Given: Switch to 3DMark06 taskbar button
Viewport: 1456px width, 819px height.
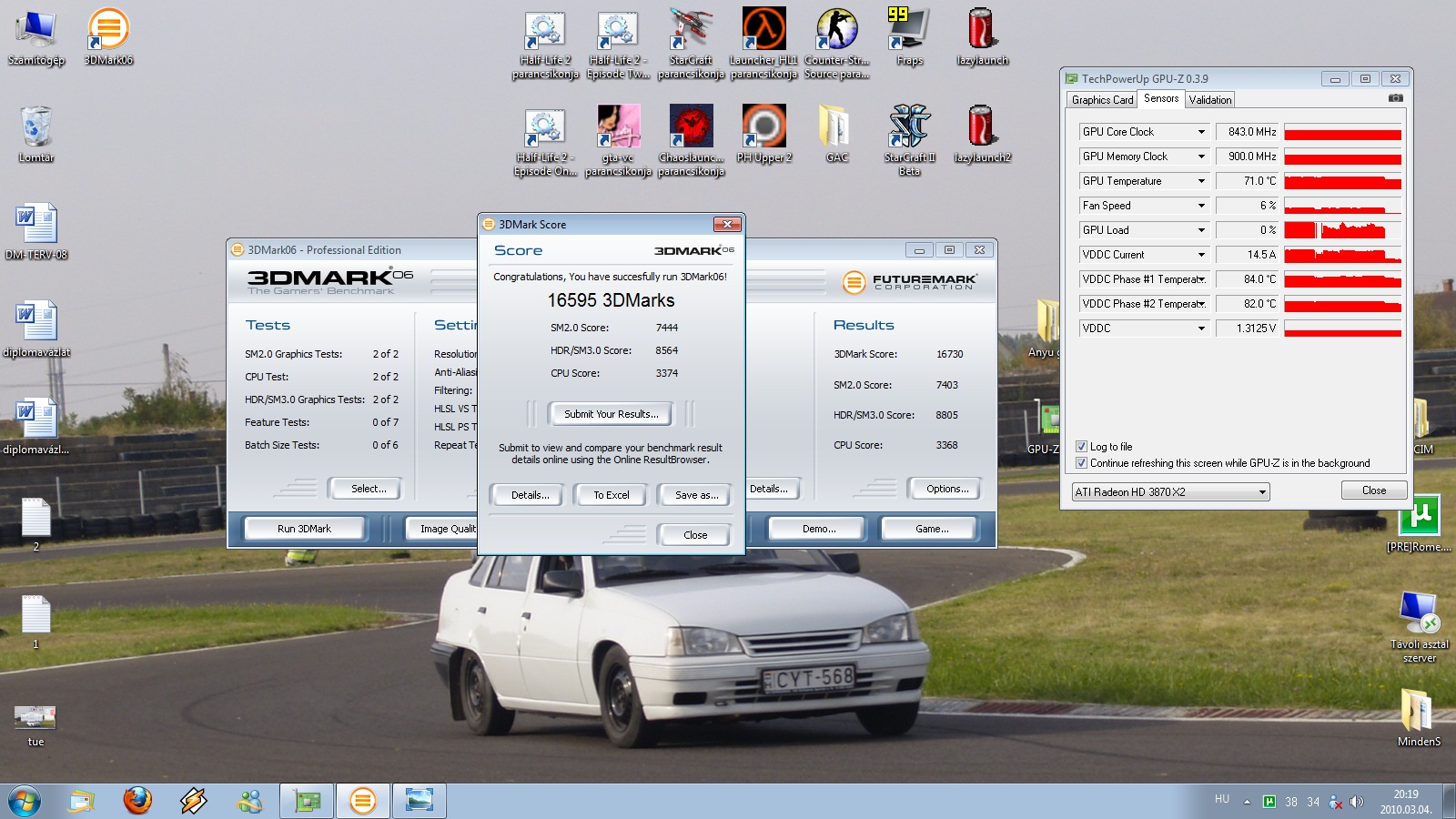Looking at the screenshot, I should tap(362, 801).
